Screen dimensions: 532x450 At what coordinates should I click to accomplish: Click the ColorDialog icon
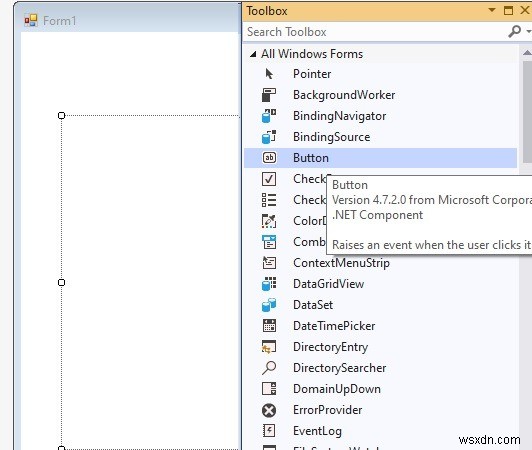click(x=269, y=221)
